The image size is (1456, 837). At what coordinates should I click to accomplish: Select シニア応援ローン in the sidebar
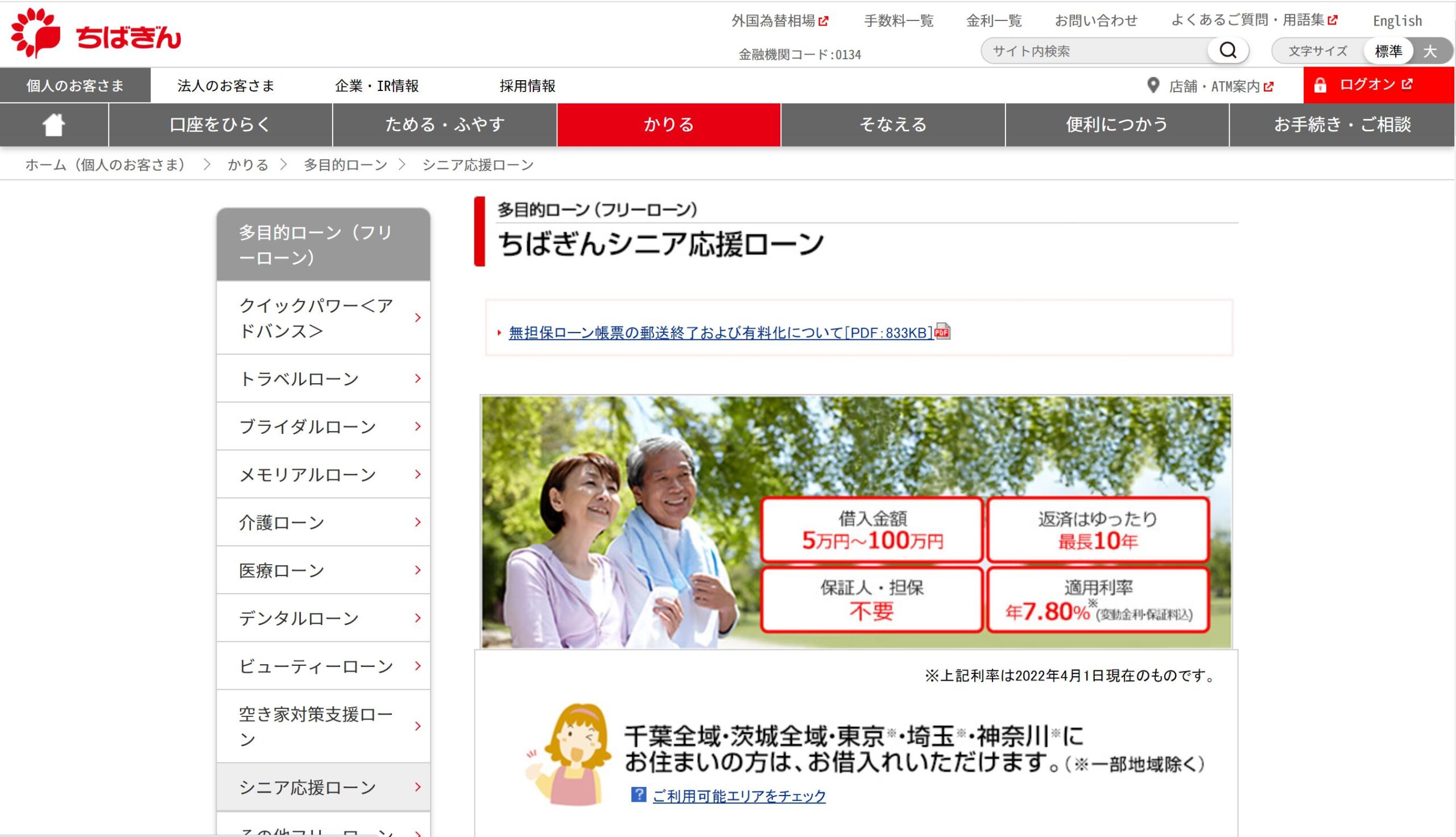323,787
